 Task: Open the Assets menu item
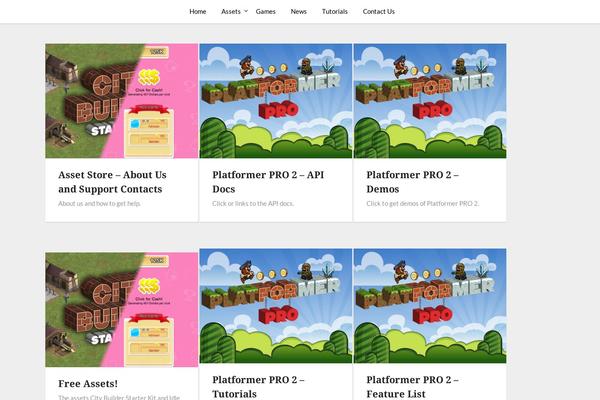[x=231, y=11]
